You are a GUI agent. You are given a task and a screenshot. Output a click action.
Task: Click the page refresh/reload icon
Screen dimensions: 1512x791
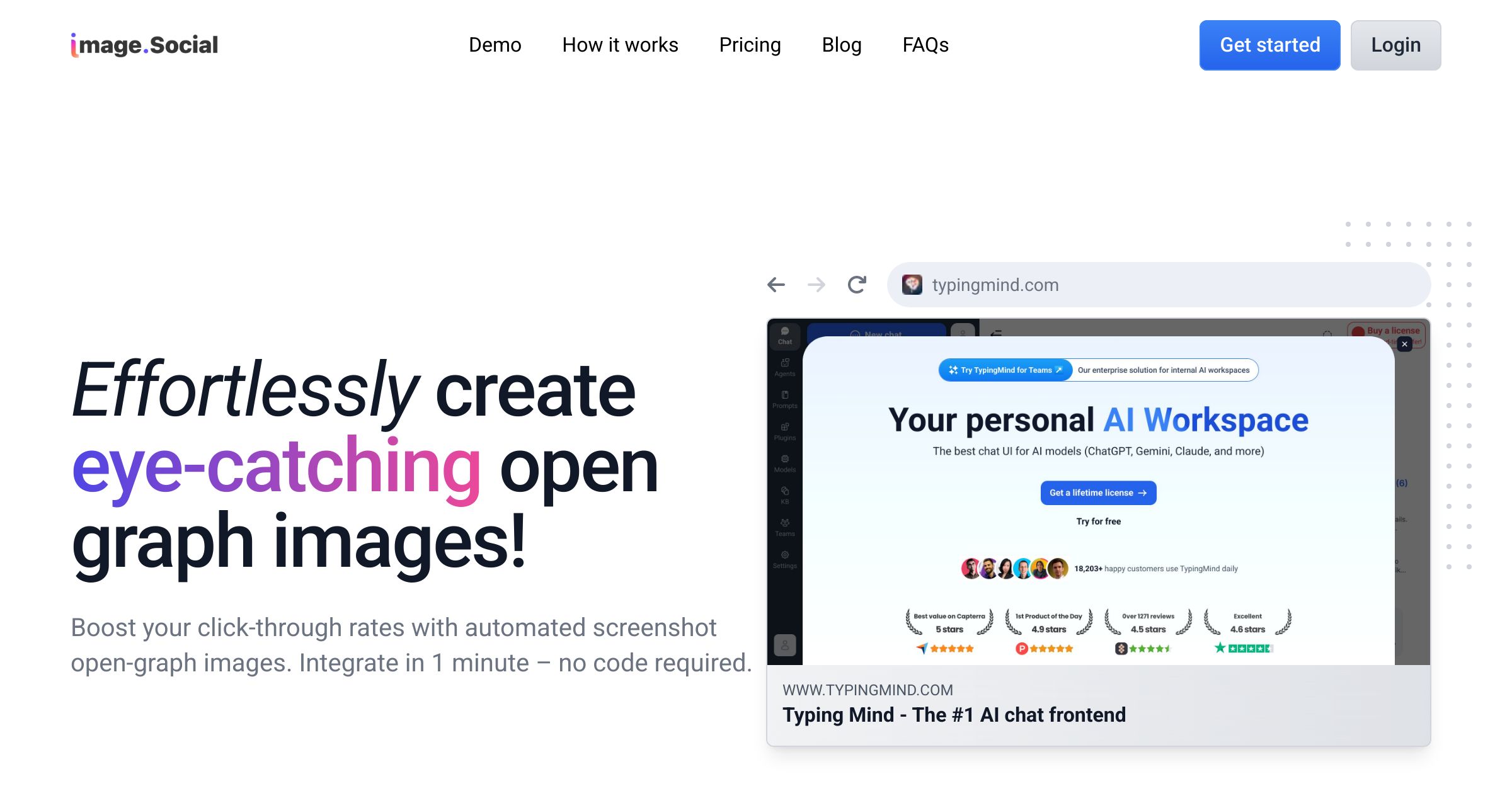[x=857, y=284]
